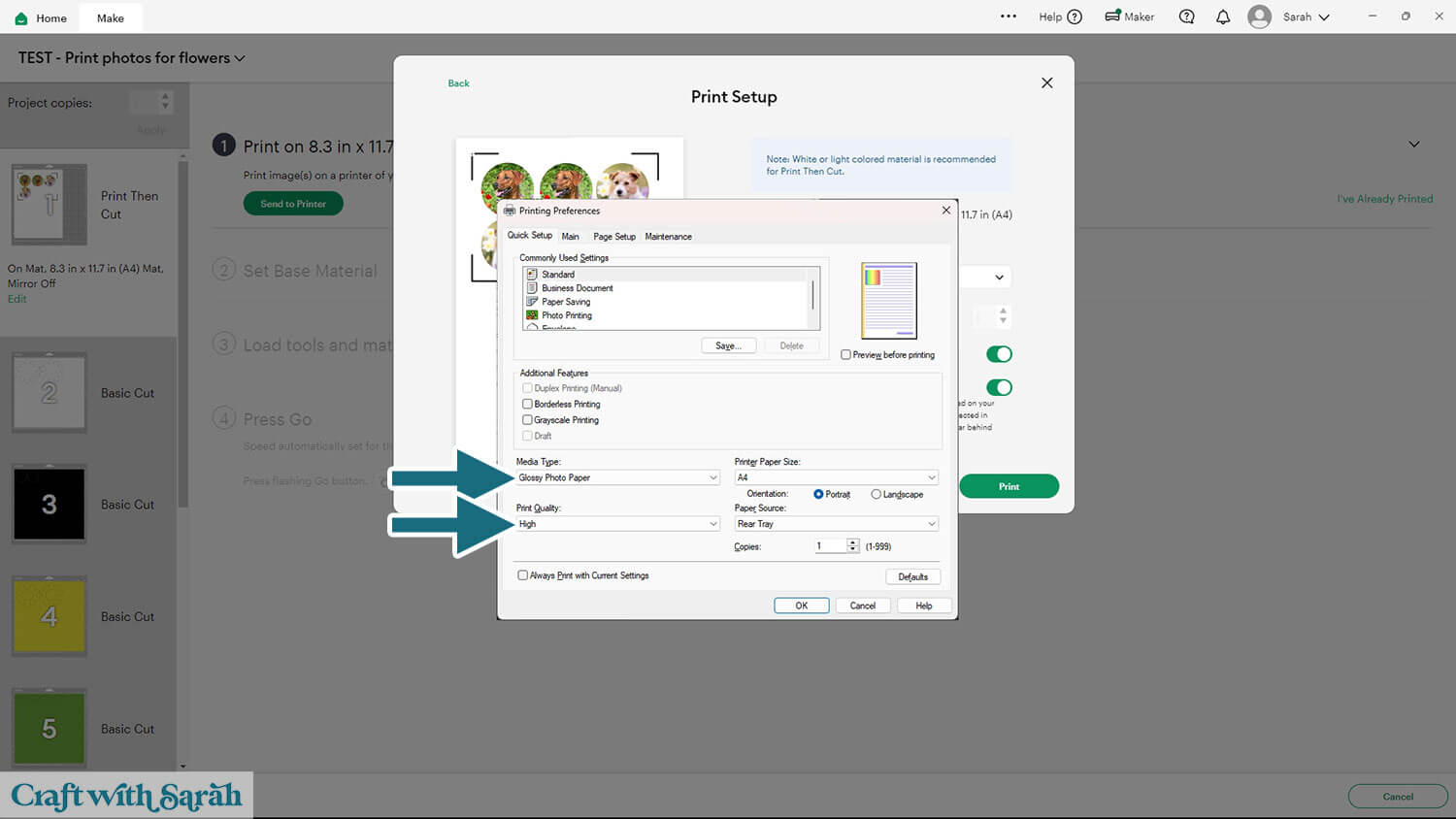Select the yellow mat 4 thumbnail

pos(50,616)
